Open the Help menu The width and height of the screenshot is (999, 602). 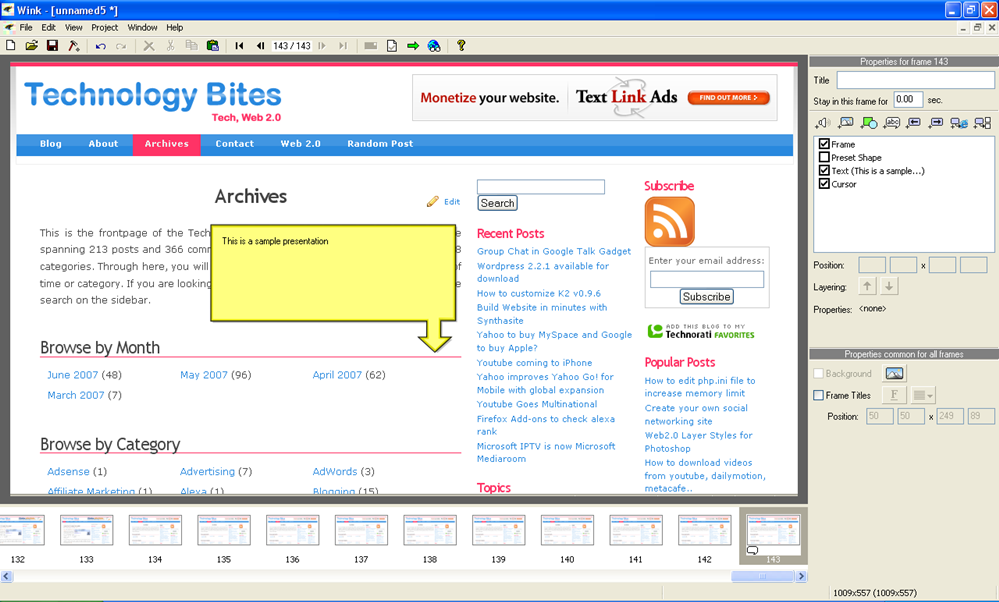pyautogui.click(x=175, y=27)
